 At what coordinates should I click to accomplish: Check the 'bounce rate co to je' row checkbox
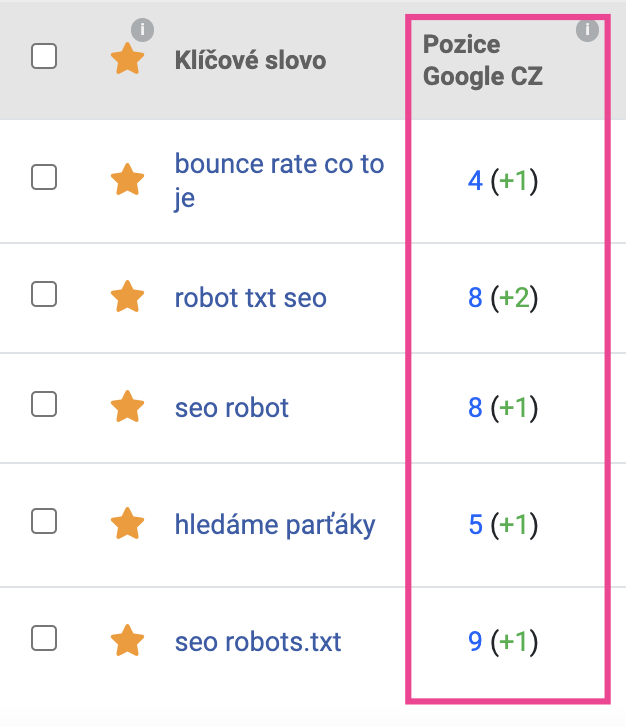pos(44,177)
